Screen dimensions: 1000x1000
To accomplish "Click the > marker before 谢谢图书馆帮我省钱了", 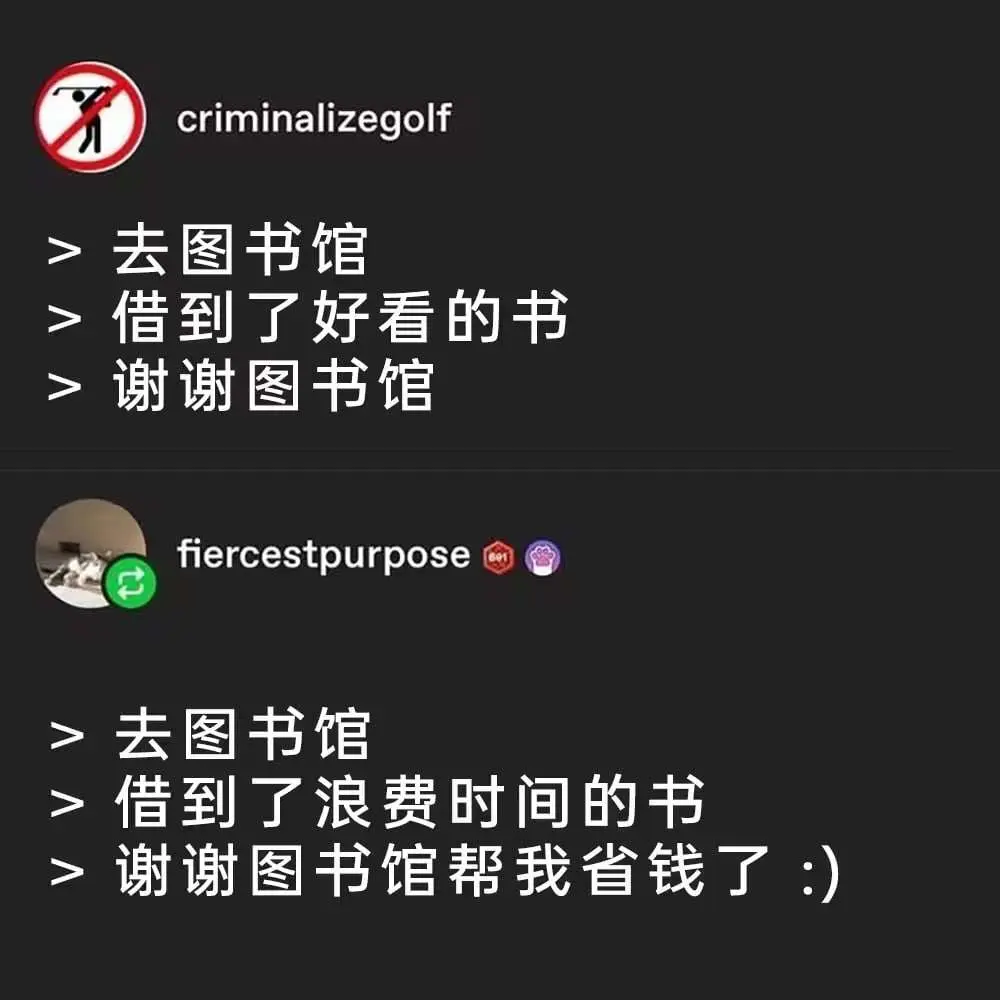I will point(67,871).
